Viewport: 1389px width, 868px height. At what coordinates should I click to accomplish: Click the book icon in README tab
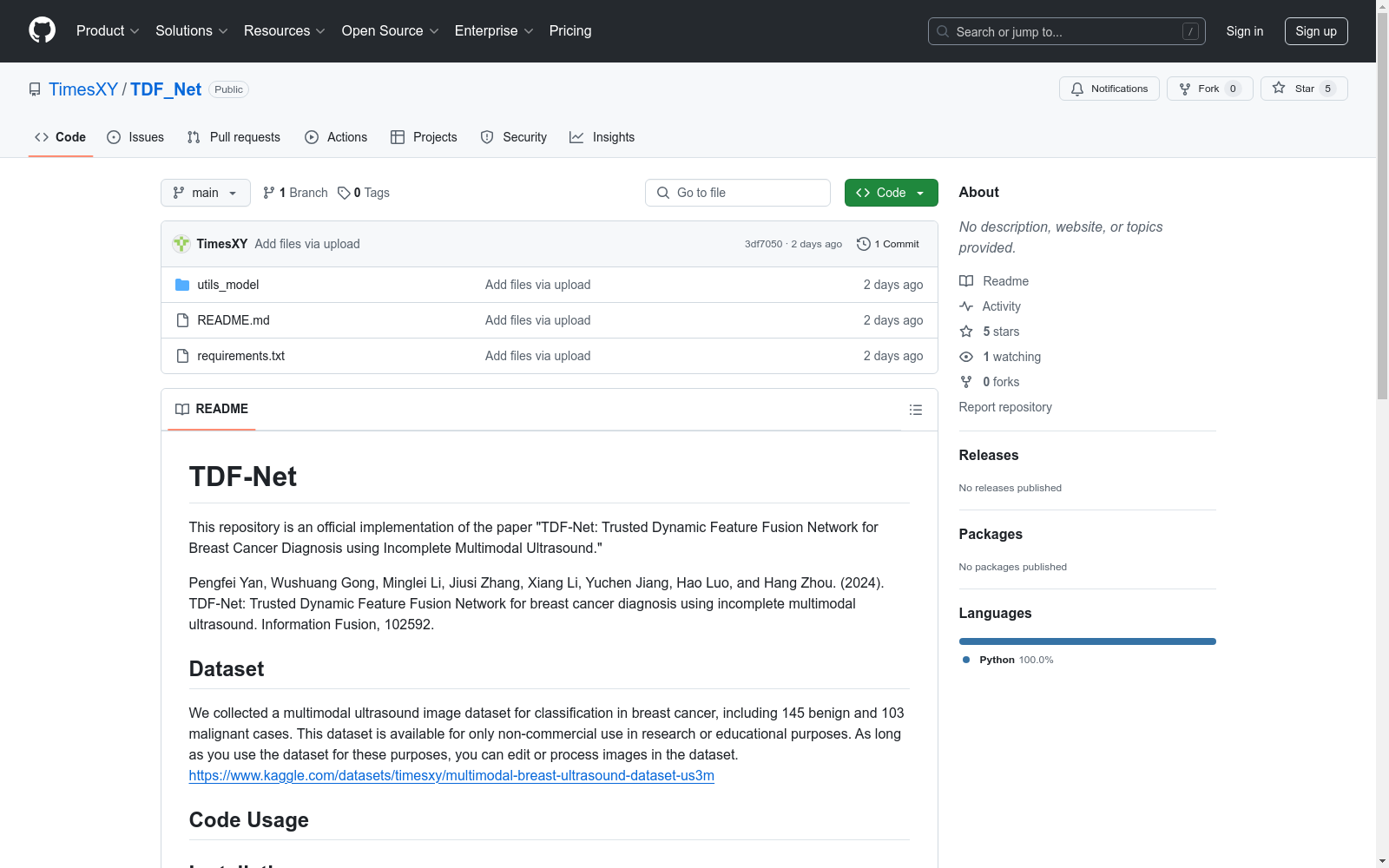[x=182, y=409]
